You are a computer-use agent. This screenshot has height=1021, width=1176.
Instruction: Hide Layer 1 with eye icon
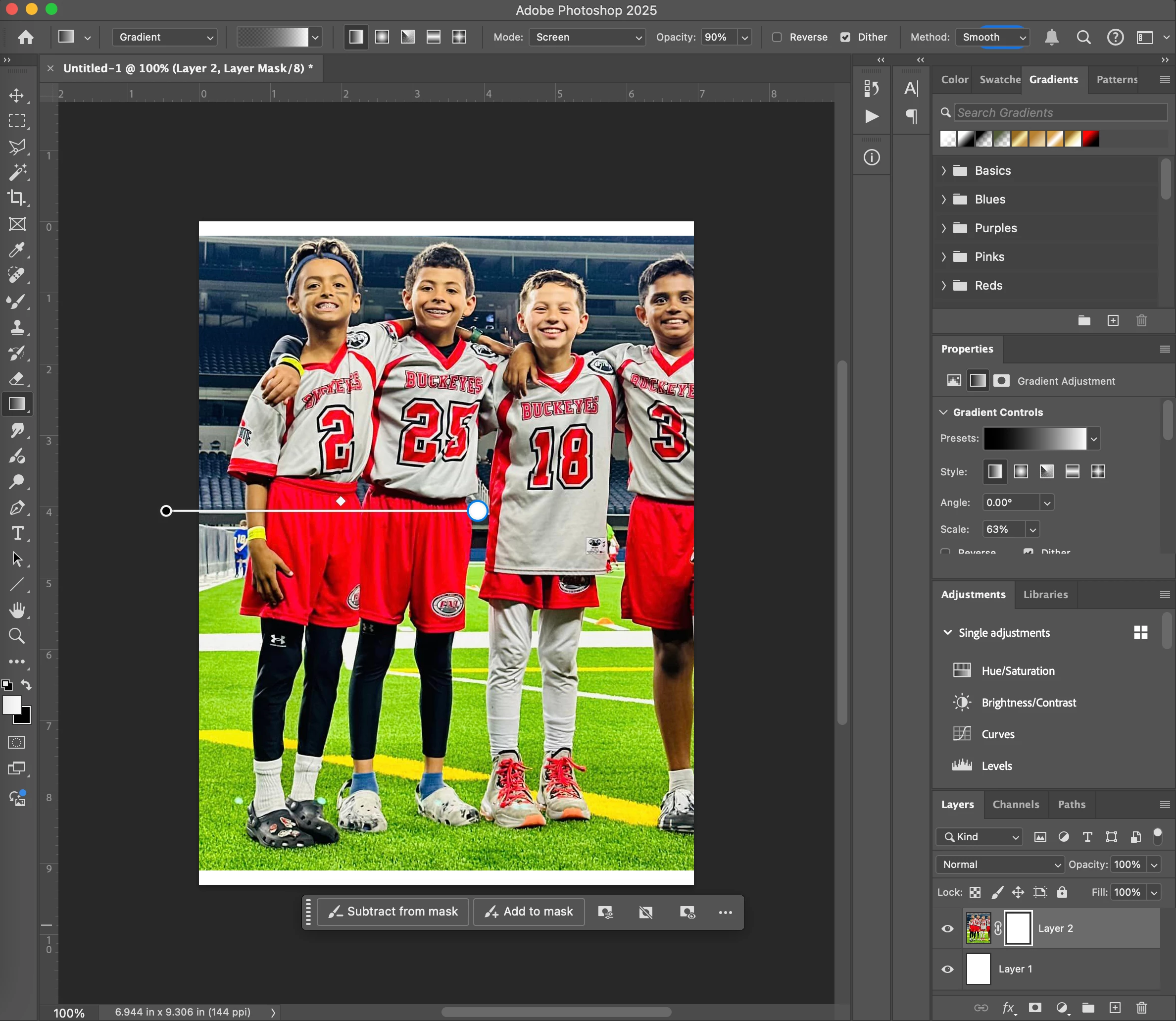948,969
